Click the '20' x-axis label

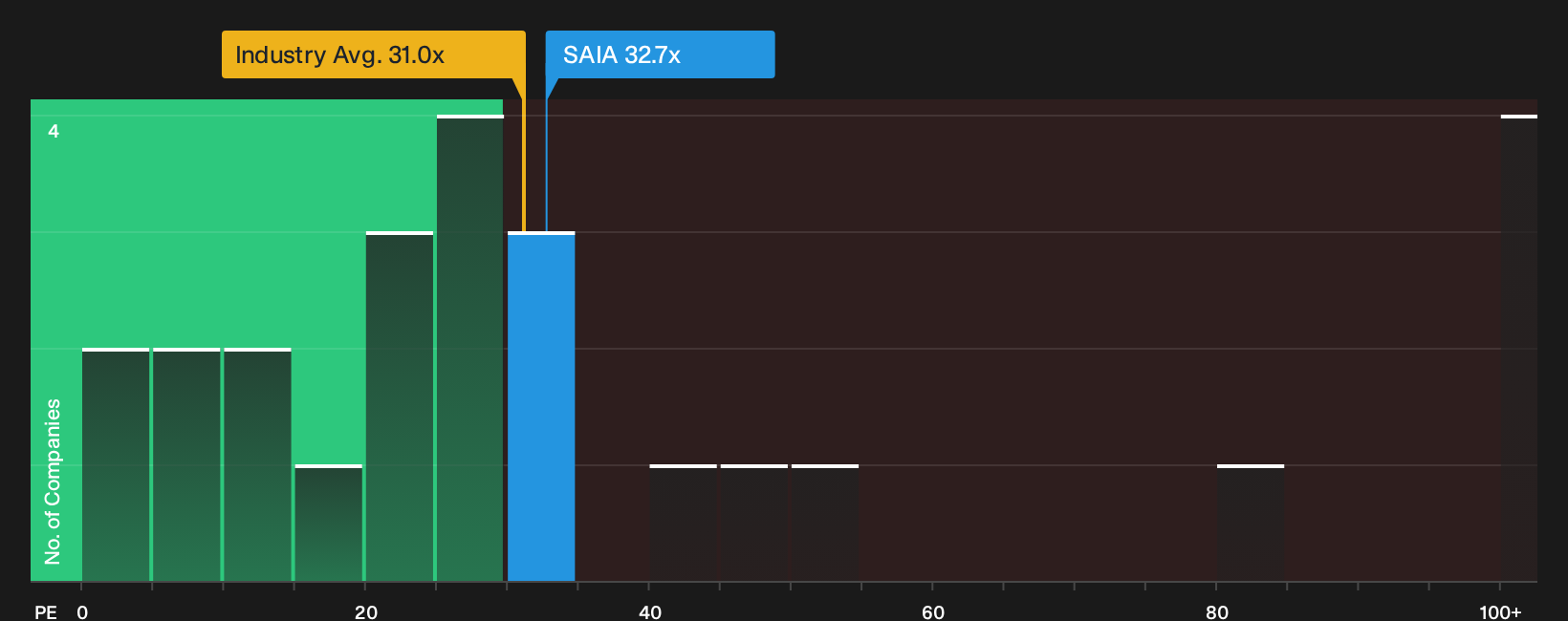(366, 612)
